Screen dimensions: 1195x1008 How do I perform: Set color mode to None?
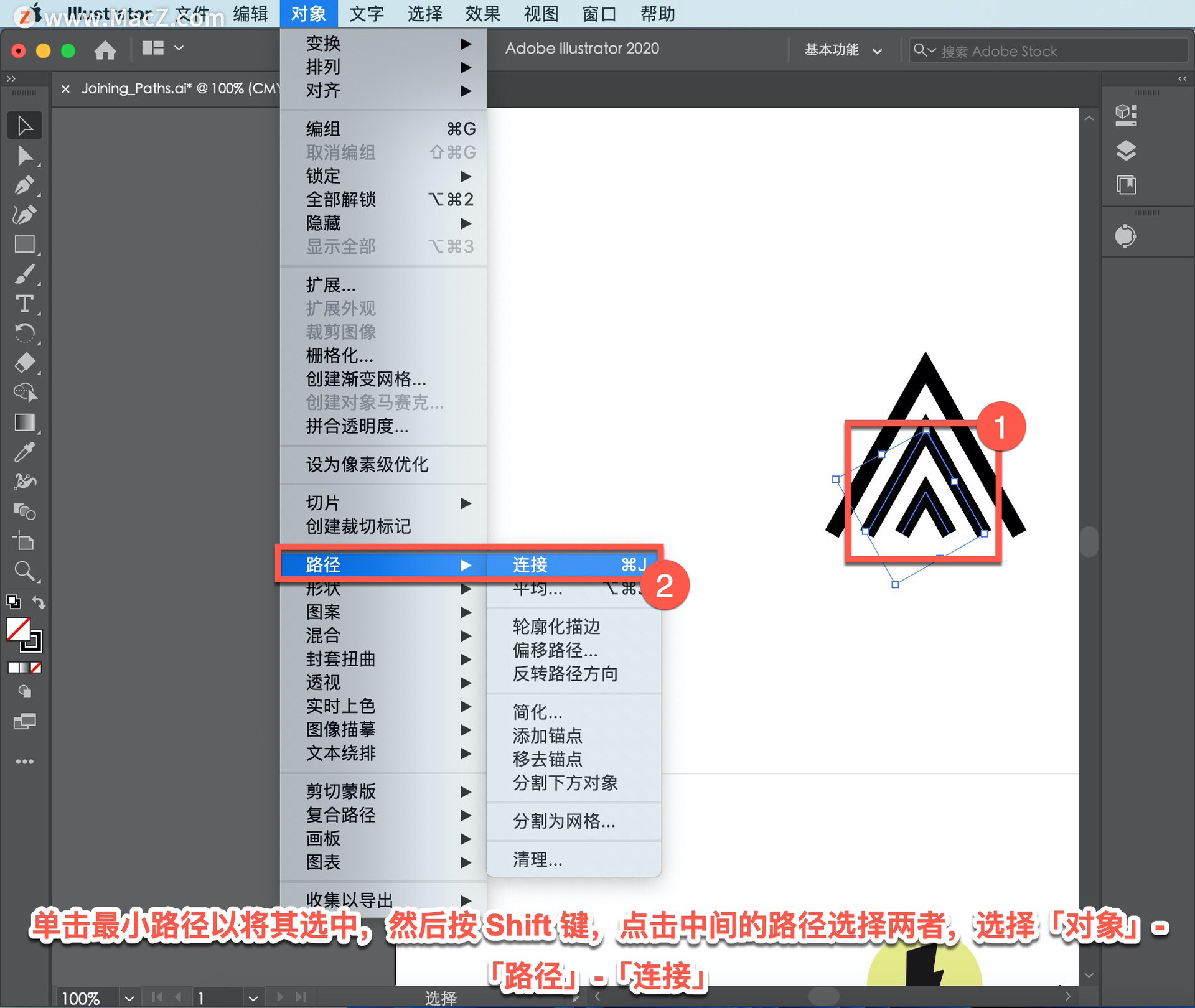tap(36, 667)
